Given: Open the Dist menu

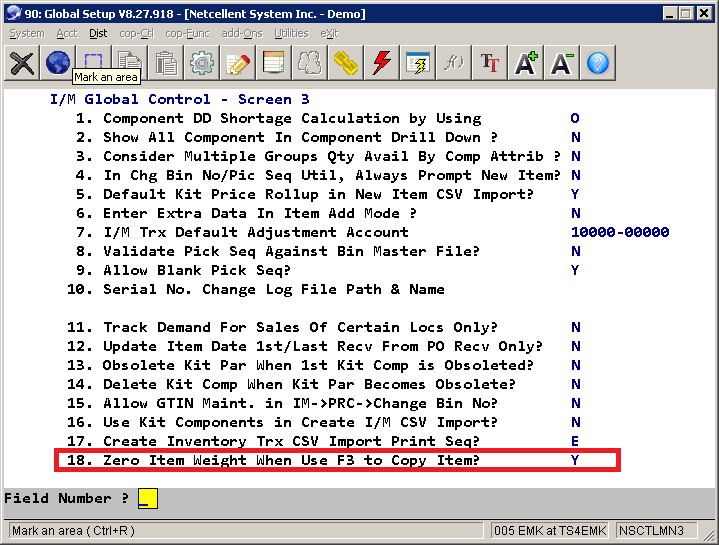Looking at the screenshot, I should 98,33.
